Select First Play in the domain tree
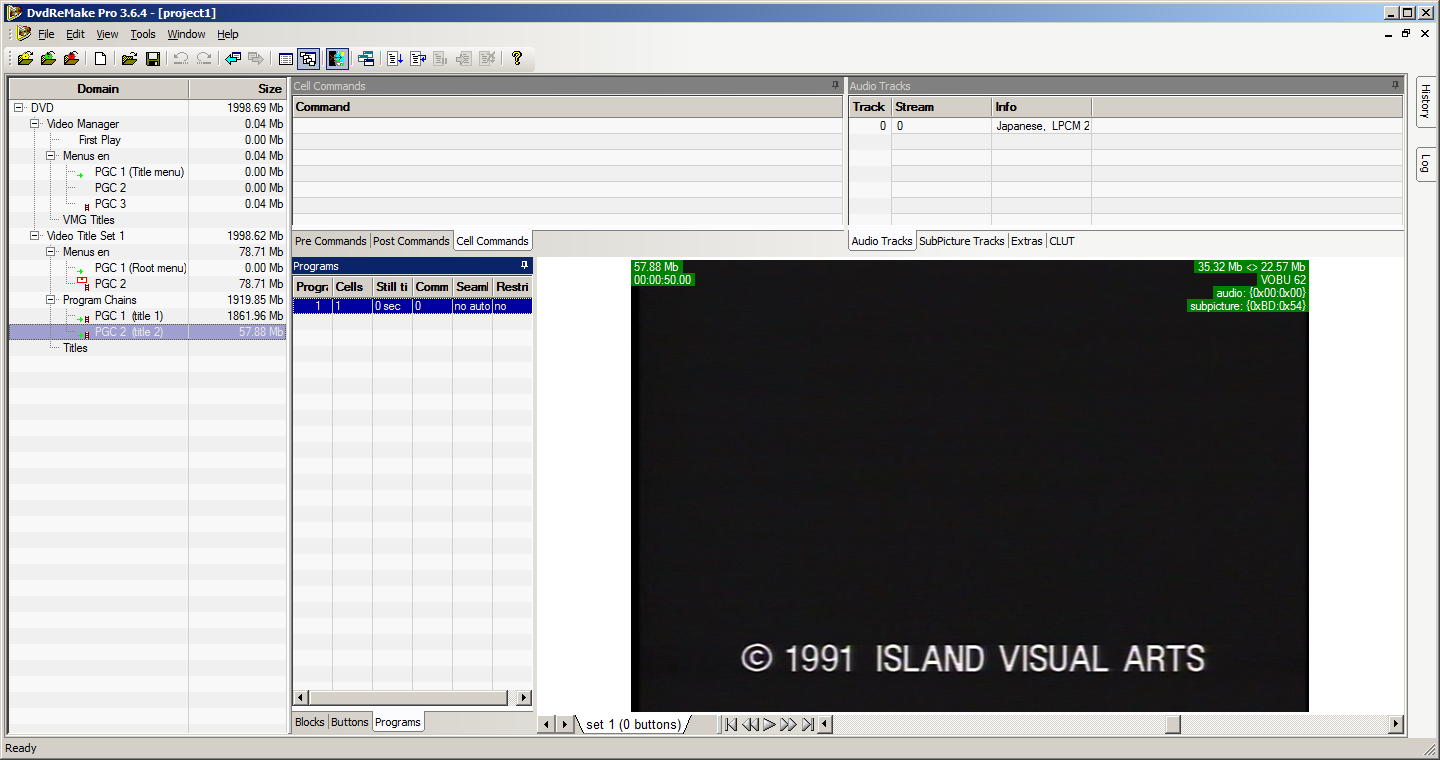The image size is (1440, 760). (x=100, y=140)
